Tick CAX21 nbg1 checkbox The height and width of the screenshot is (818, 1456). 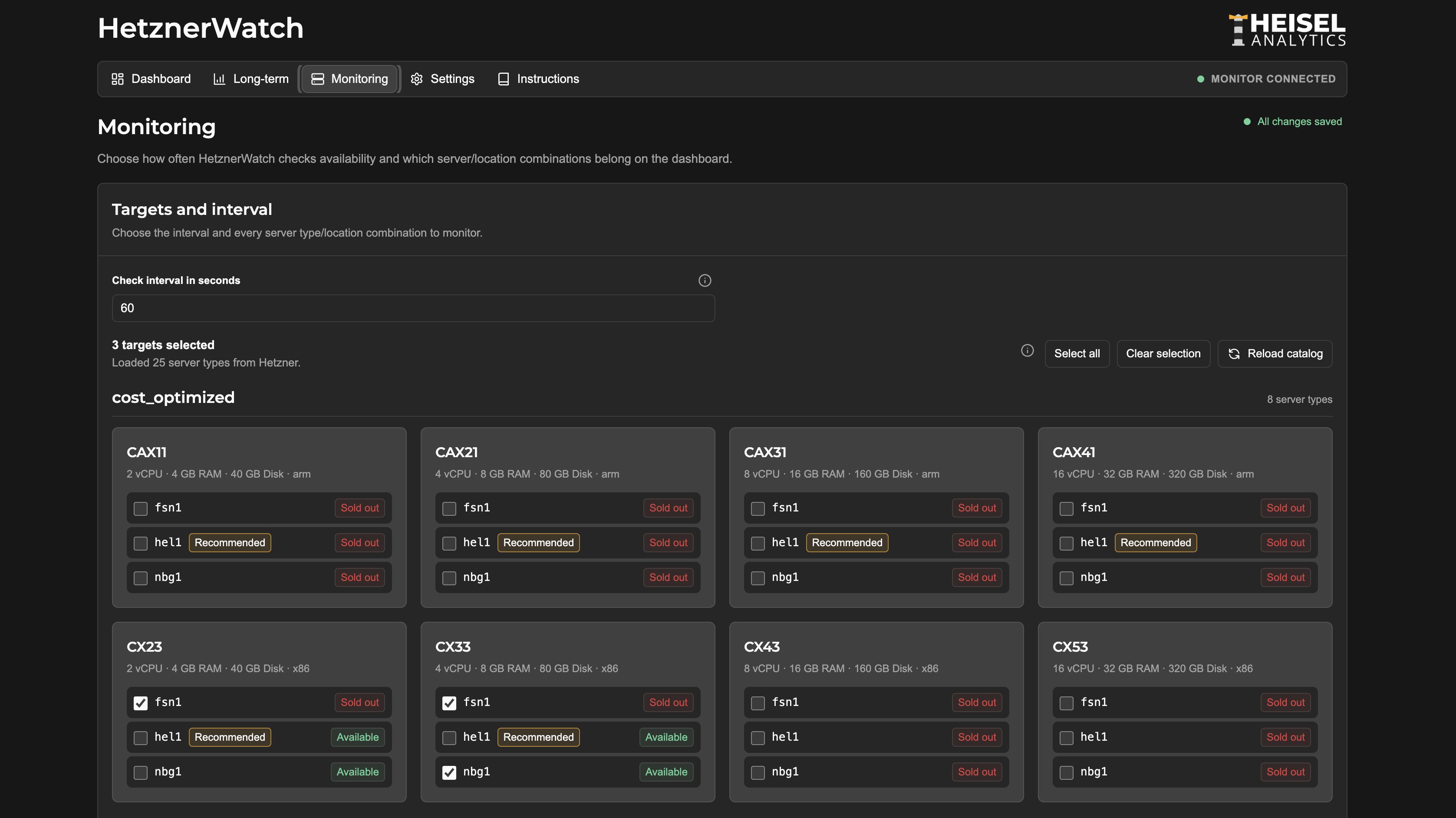[449, 578]
